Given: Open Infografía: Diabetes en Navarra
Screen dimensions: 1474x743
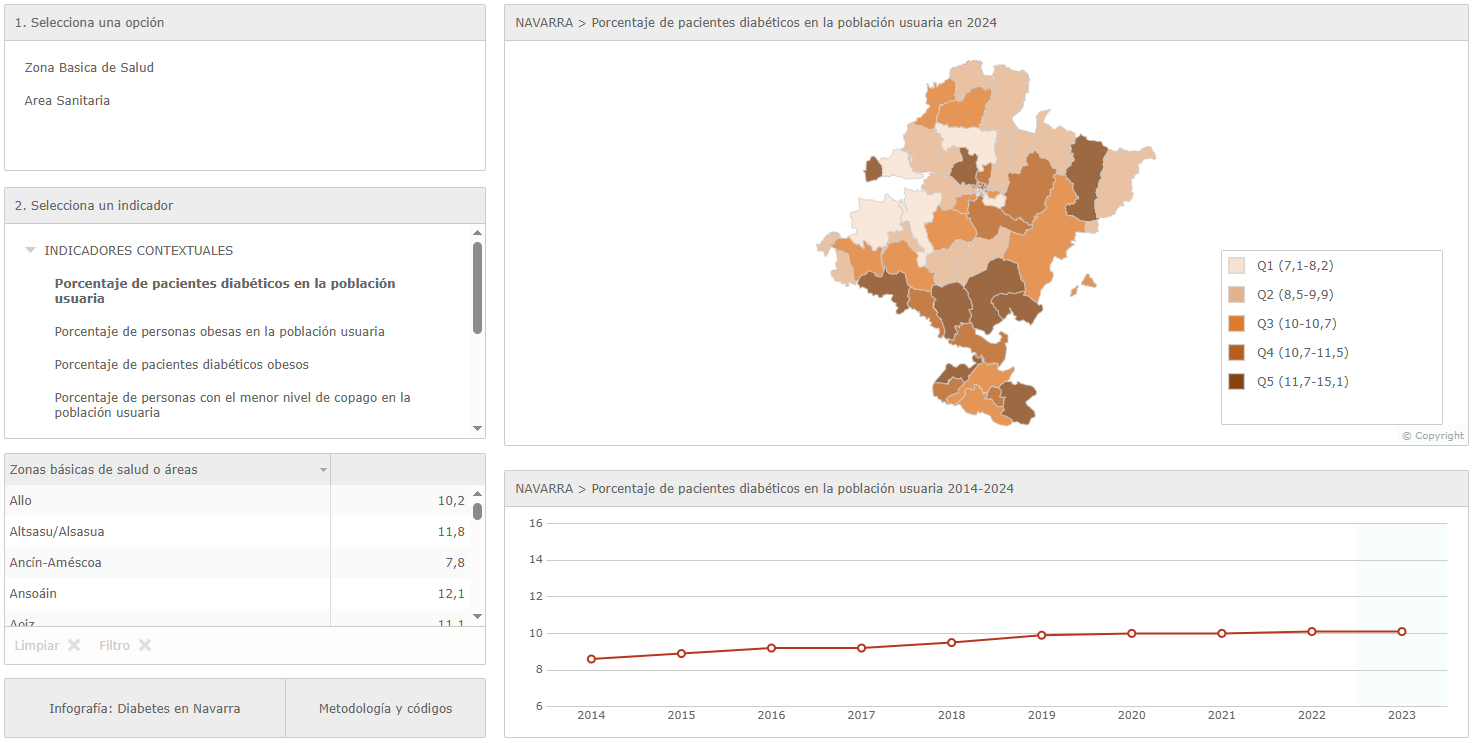Looking at the screenshot, I should (145, 708).
